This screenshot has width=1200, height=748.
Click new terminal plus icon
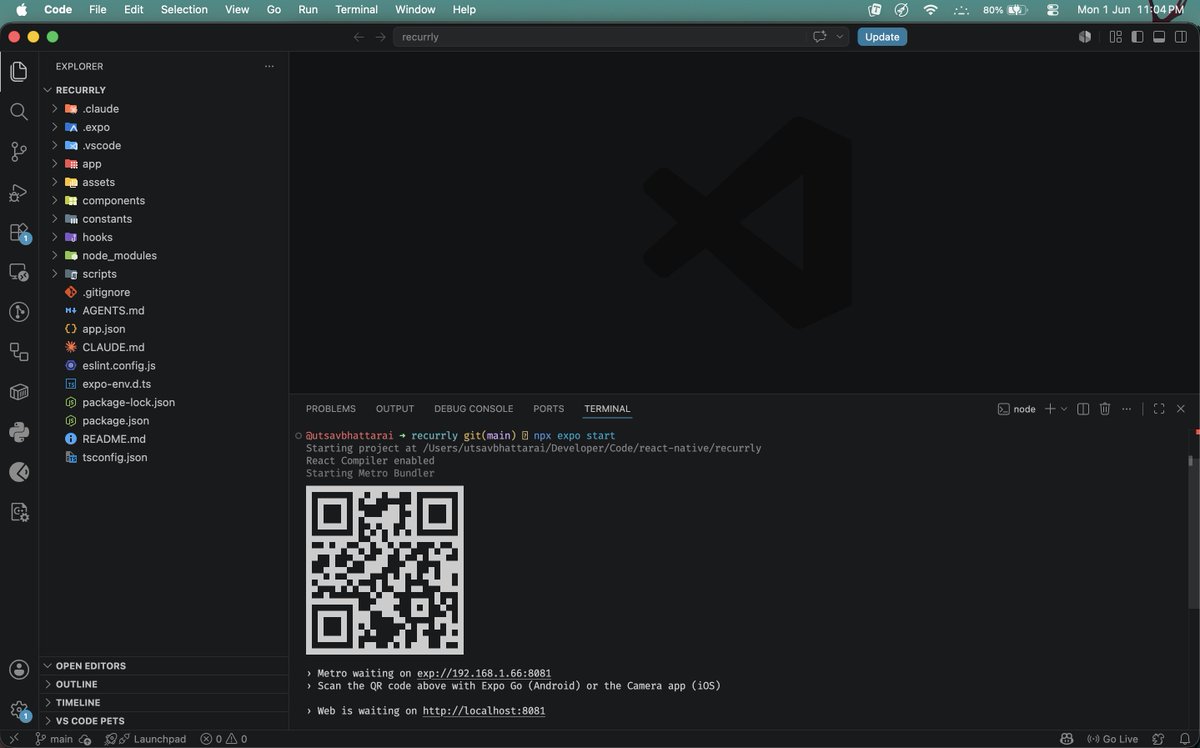(1050, 409)
